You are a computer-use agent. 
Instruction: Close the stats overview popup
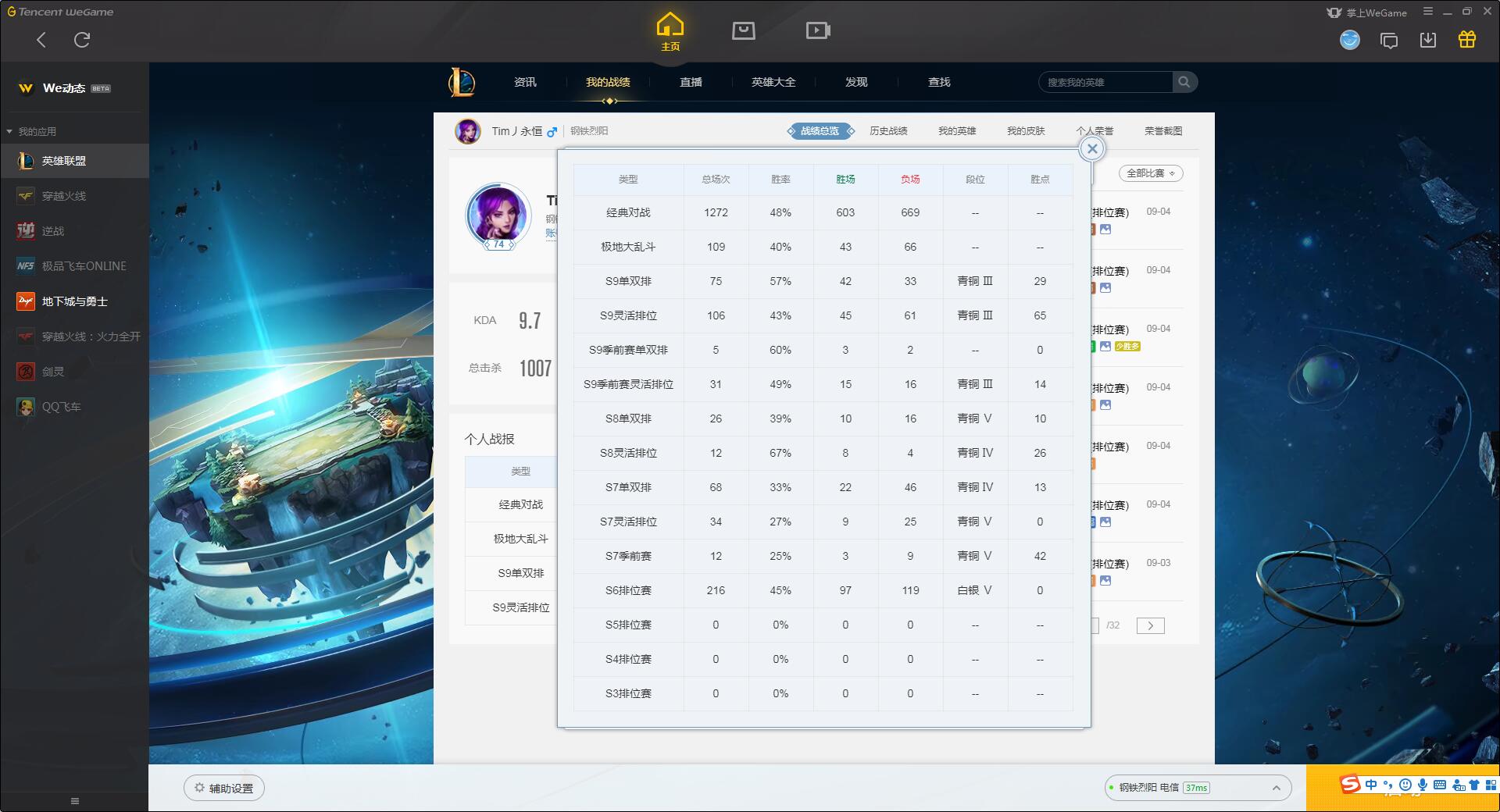[x=1092, y=149]
